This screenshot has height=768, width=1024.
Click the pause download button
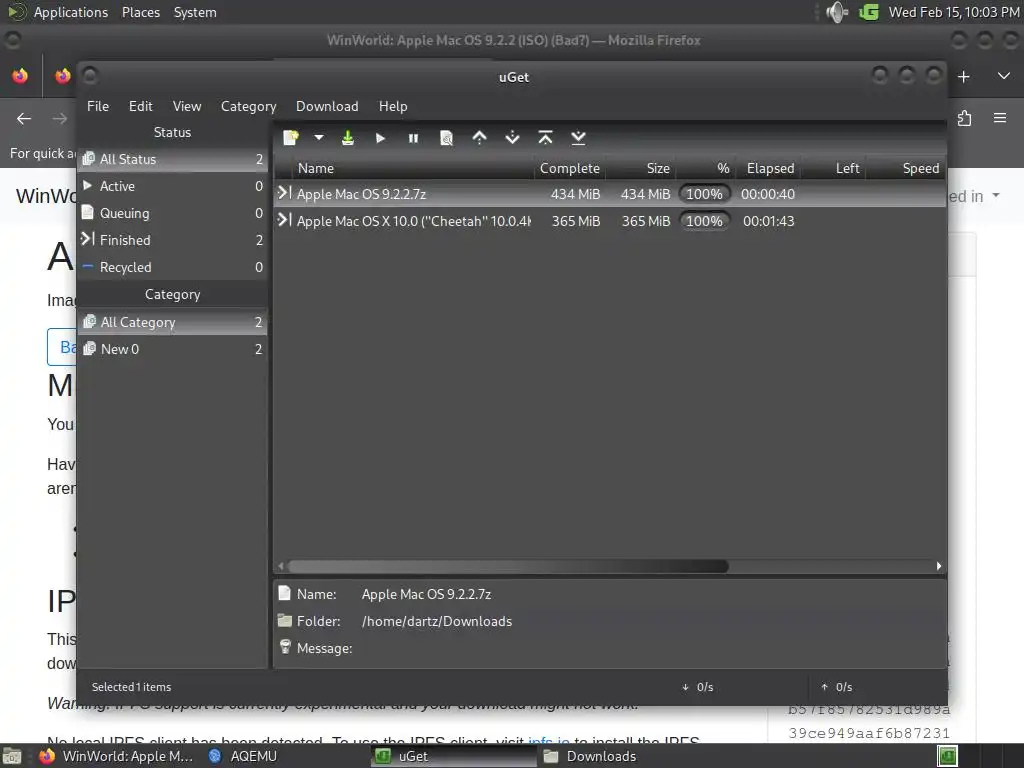(x=413, y=138)
